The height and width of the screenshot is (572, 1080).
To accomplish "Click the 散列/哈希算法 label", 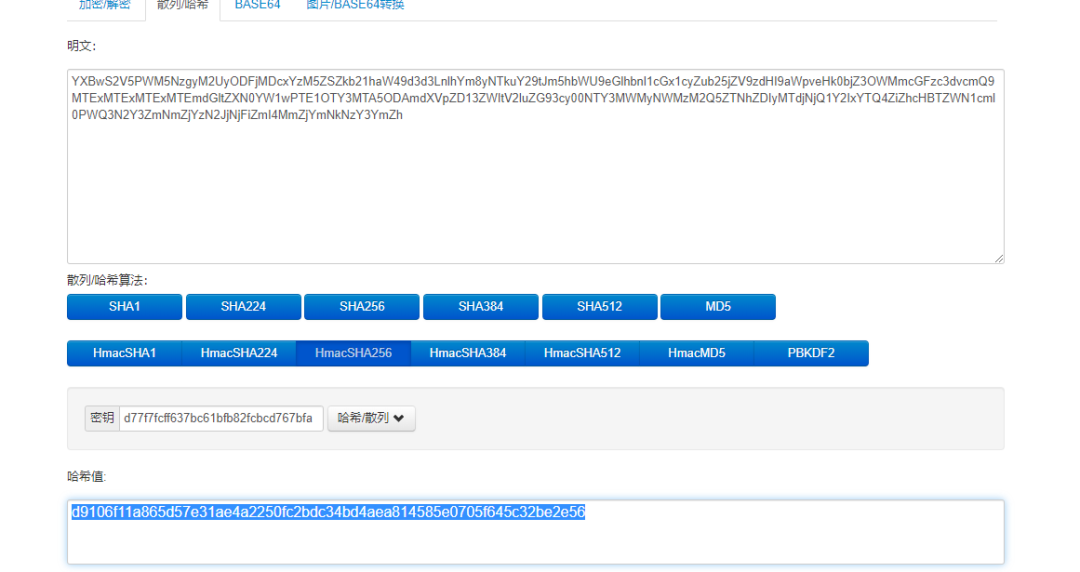I will tap(107, 280).
